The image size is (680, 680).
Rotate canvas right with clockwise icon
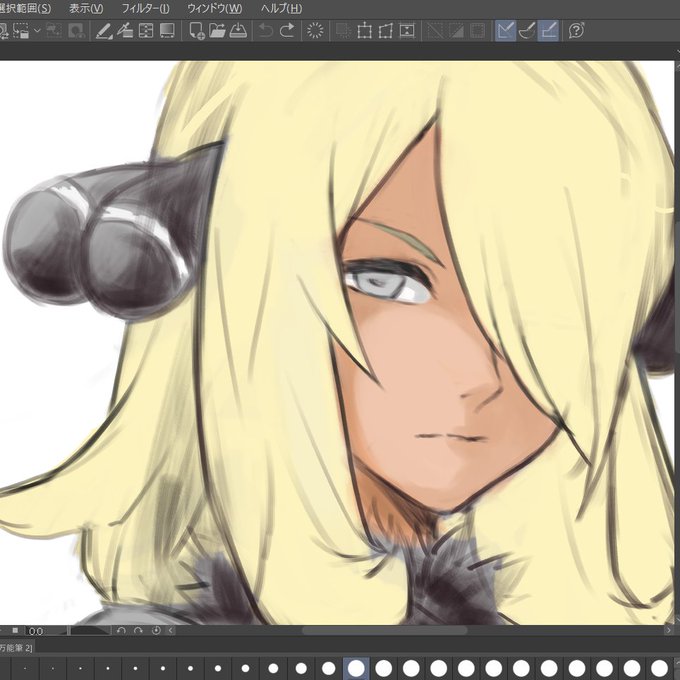click(138, 631)
